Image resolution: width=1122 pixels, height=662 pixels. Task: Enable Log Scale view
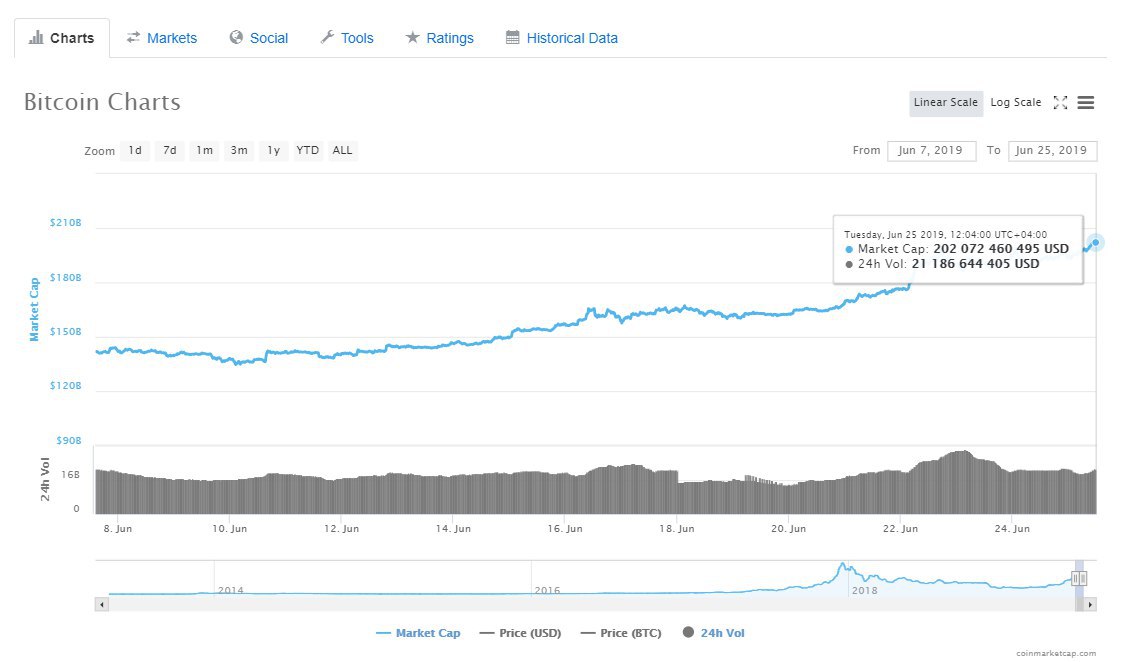pos(1015,102)
